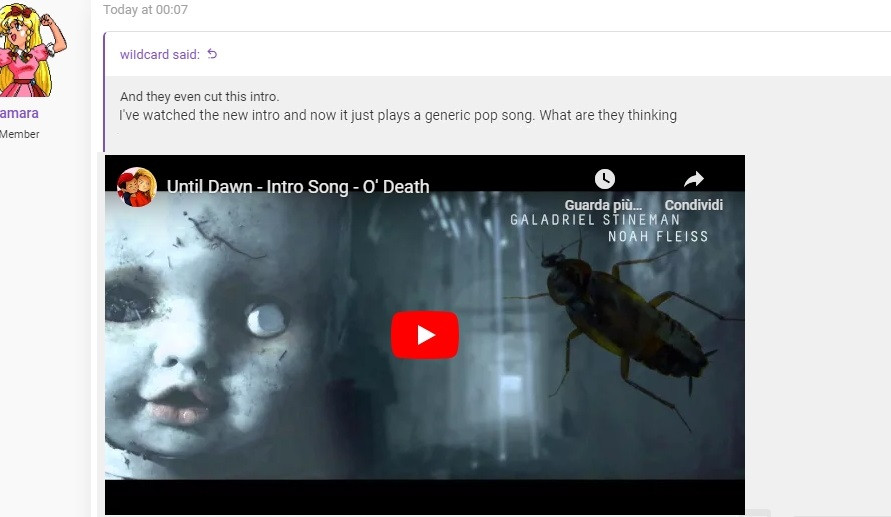This screenshot has height=517, width=891.
Task: Play the Until Dawn intro song video
Action: [424, 335]
